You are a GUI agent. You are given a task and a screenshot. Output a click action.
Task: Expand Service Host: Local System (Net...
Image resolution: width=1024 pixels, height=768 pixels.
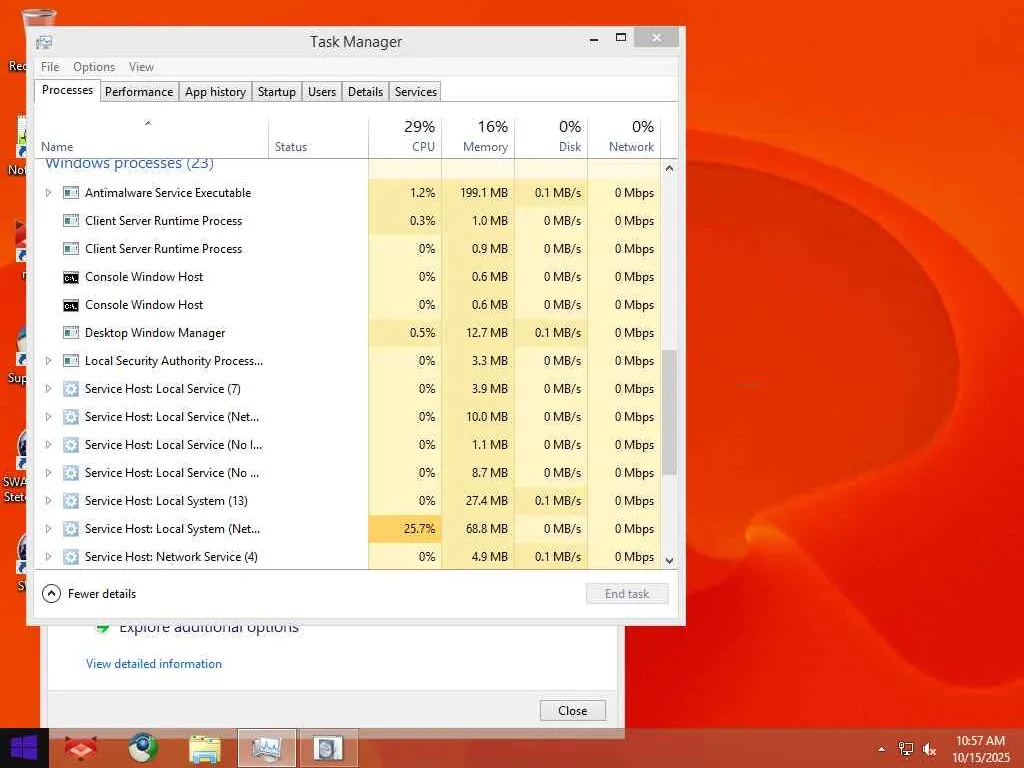48,529
